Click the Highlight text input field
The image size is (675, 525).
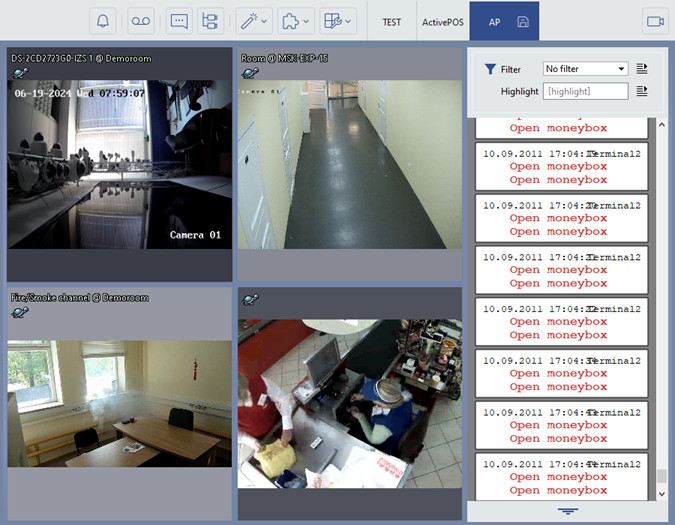coord(585,91)
